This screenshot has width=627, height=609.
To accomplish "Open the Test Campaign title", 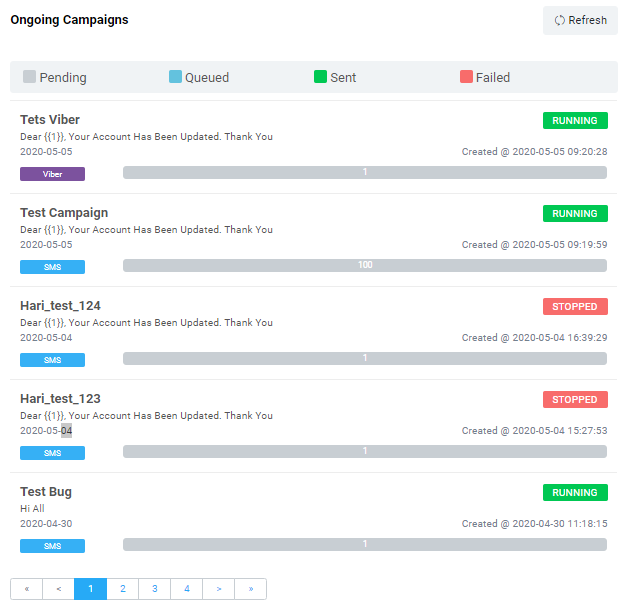I will click(64, 213).
